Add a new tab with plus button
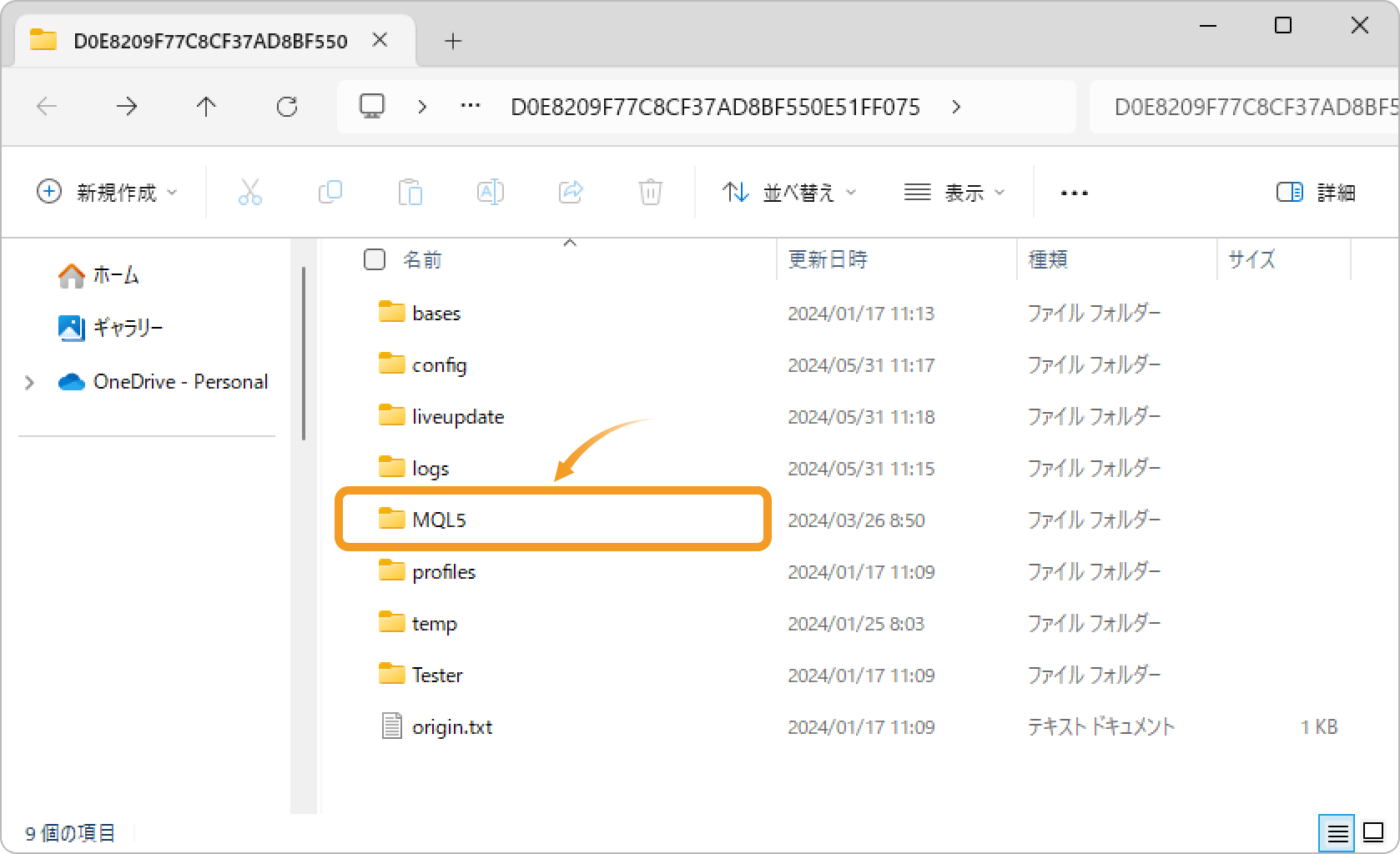This screenshot has width=1400, height=854. (453, 41)
